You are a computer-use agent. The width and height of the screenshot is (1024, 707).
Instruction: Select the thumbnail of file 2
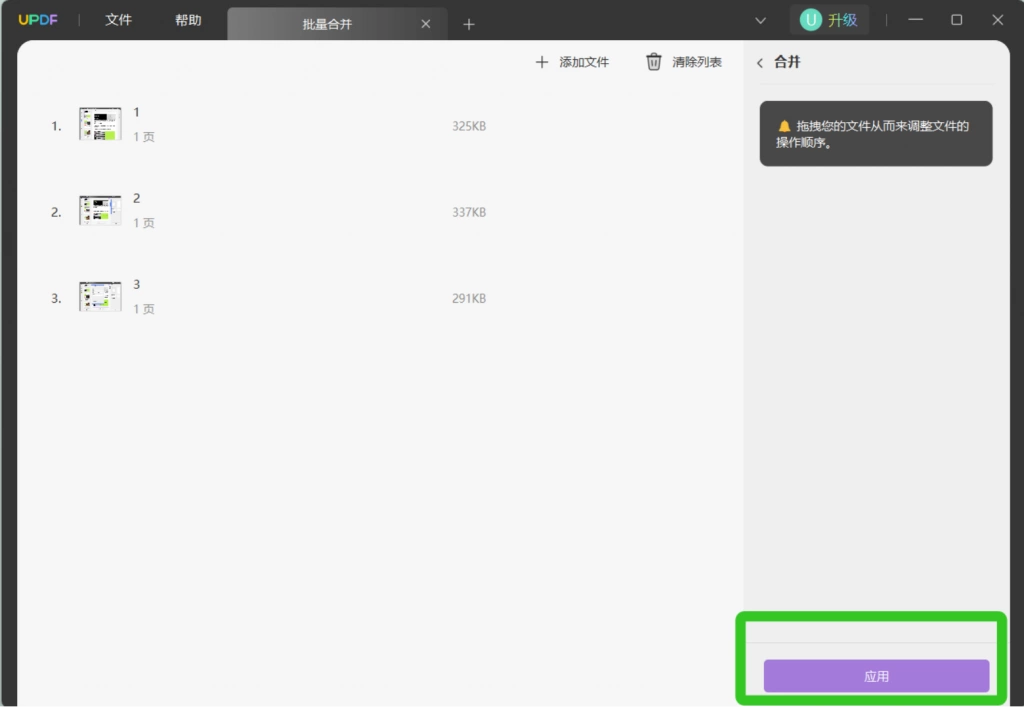[x=100, y=210]
